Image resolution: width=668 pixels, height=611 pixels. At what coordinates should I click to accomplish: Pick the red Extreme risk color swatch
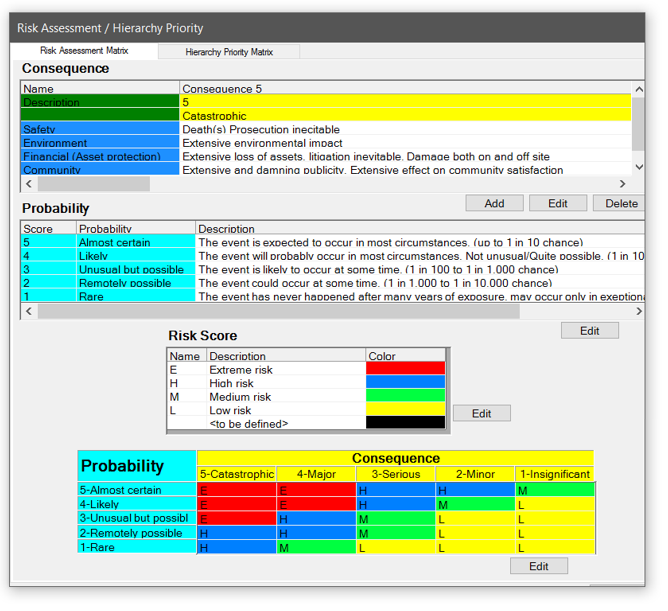click(x=405, y=369)
